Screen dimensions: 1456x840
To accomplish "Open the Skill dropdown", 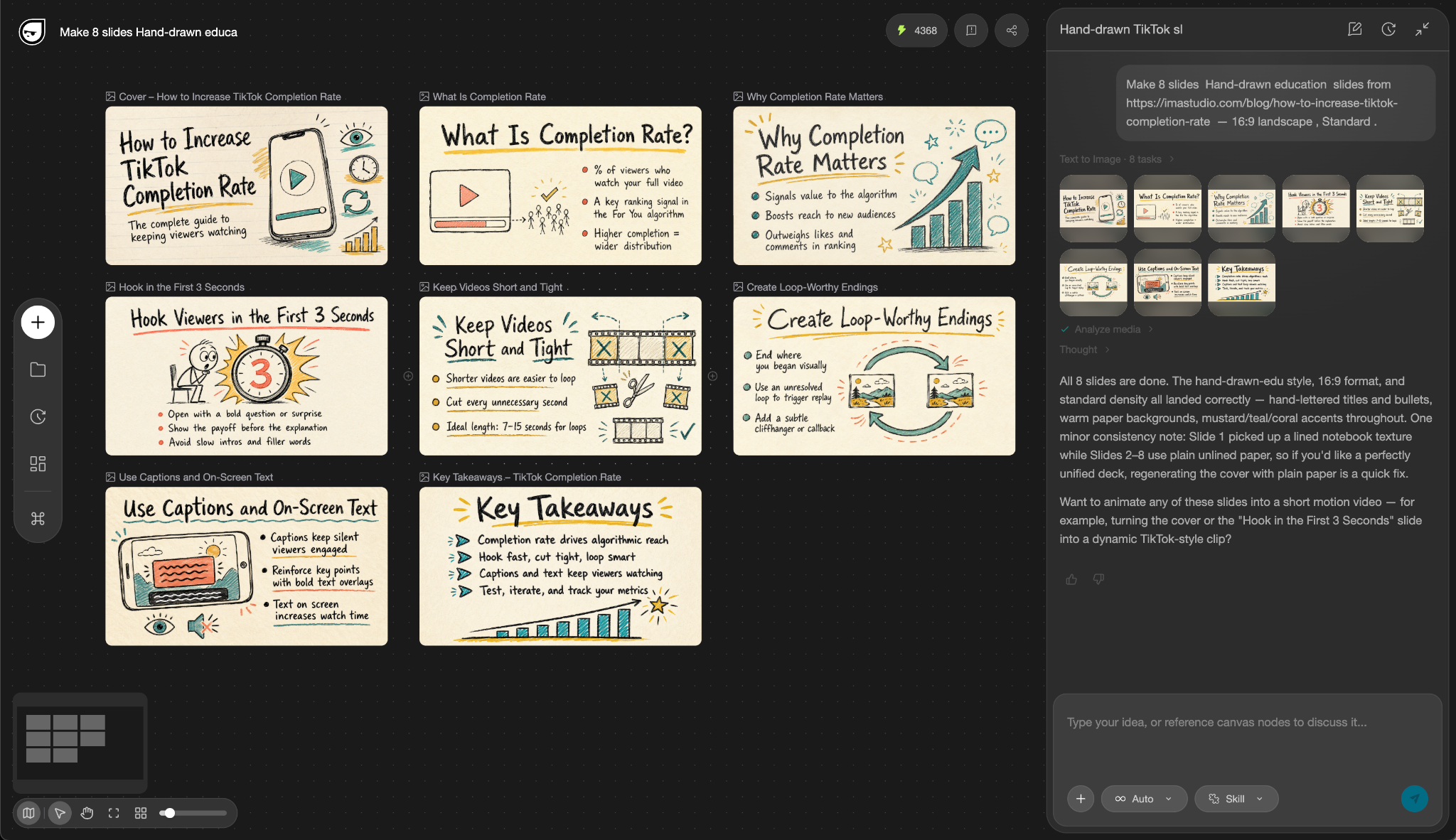I will (1236, 799).
